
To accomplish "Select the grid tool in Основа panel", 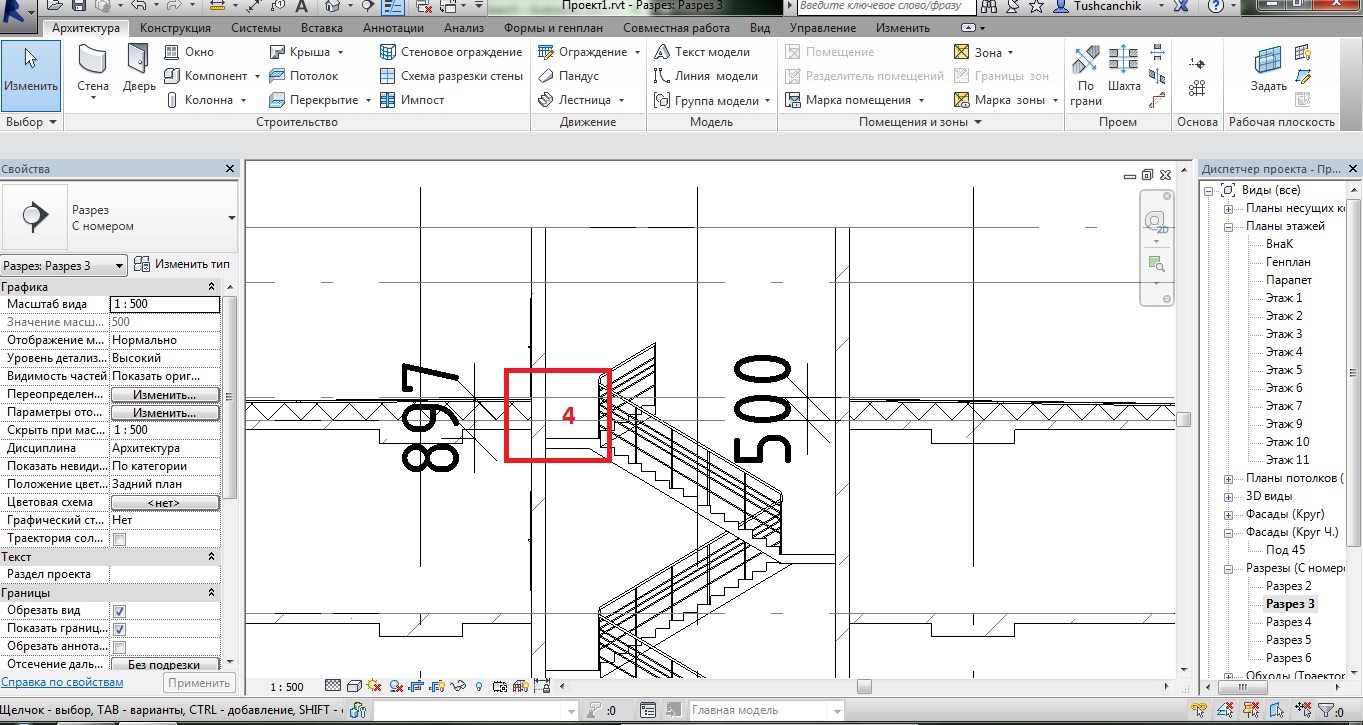I will [1197, 88].
